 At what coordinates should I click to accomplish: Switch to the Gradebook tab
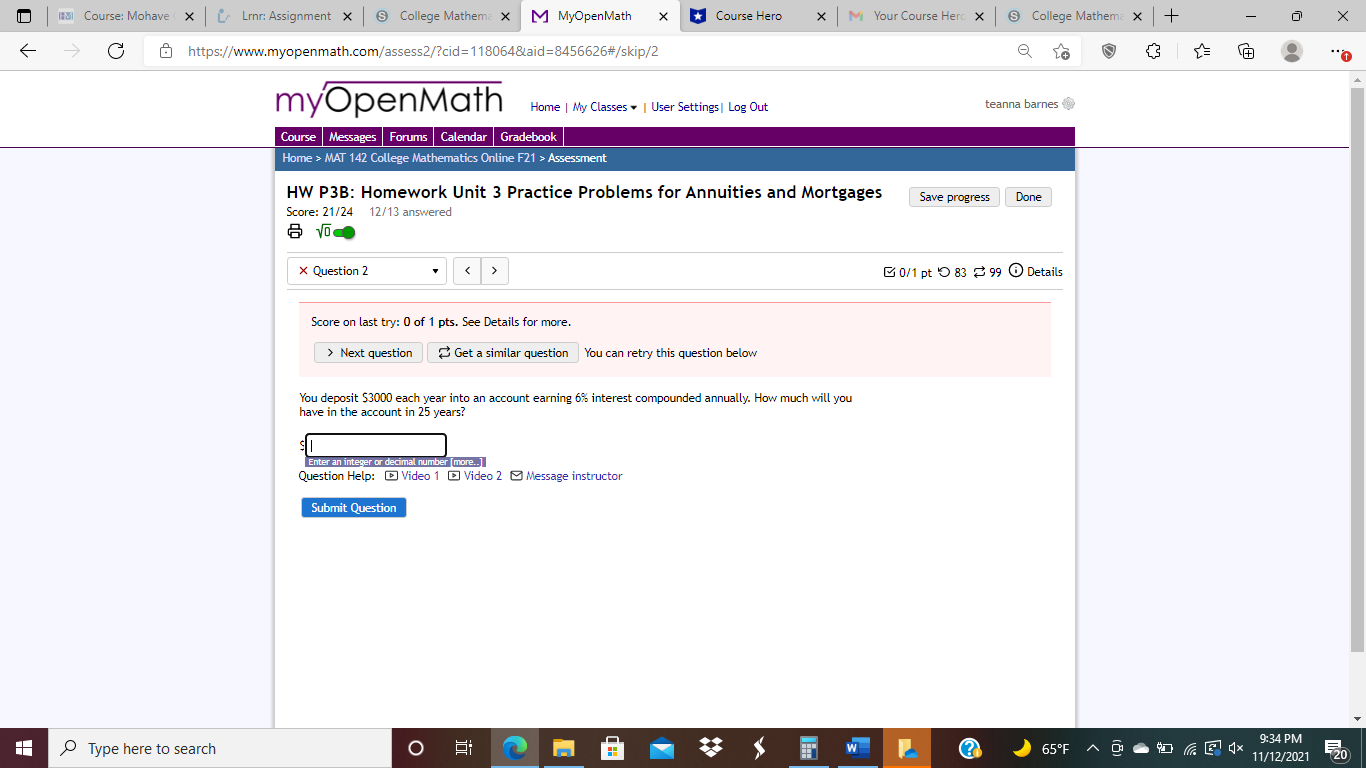(528, 136)
